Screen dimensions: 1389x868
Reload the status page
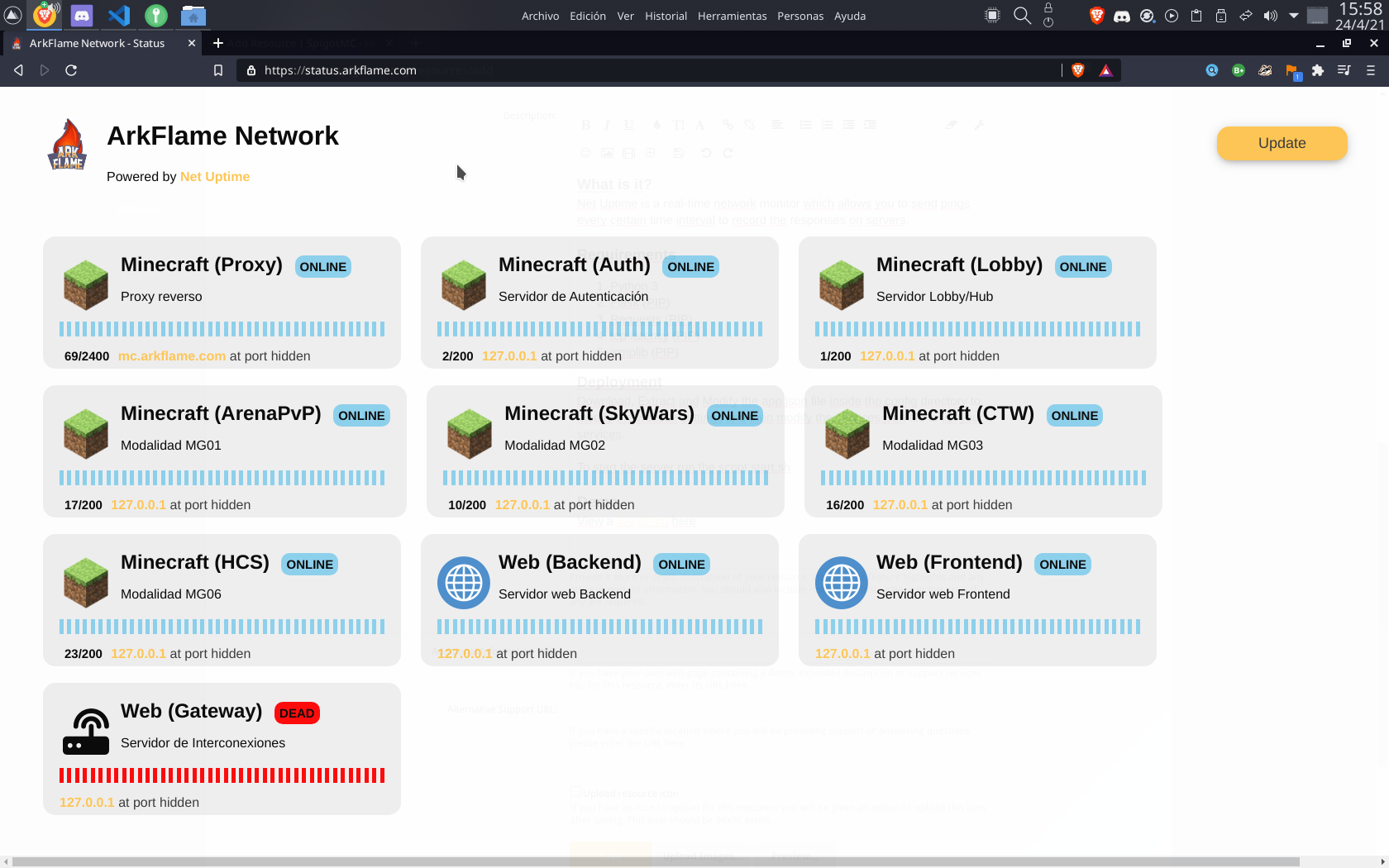pos(71,70)
